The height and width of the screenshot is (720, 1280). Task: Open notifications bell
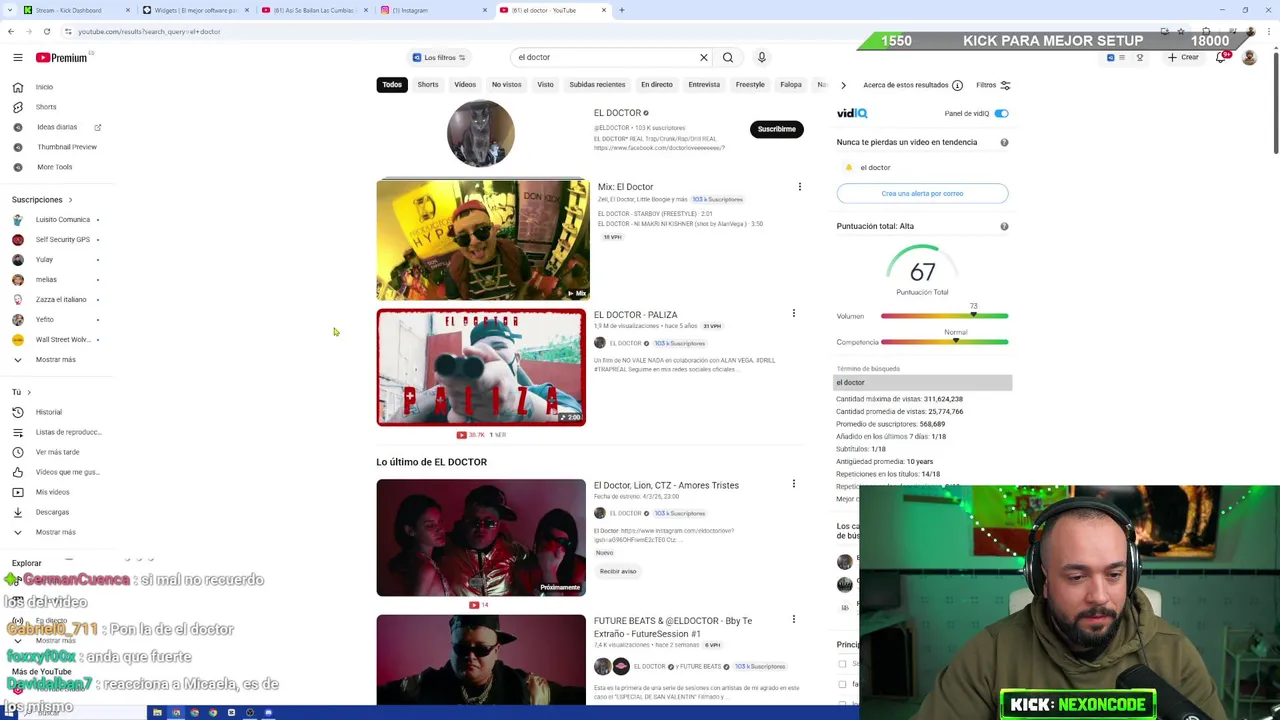pyautogui.click(x=1220, y=57)
